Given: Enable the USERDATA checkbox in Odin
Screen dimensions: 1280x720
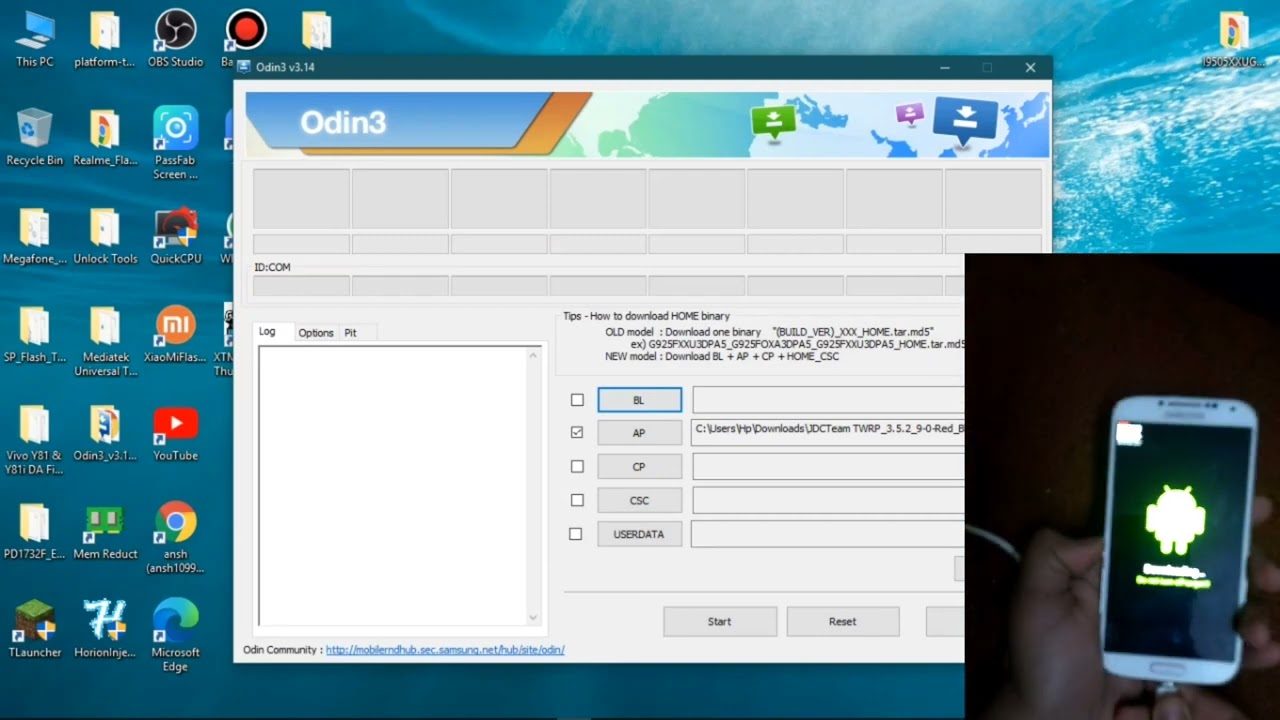Looking at the screenshot, I should click(576, 534).
